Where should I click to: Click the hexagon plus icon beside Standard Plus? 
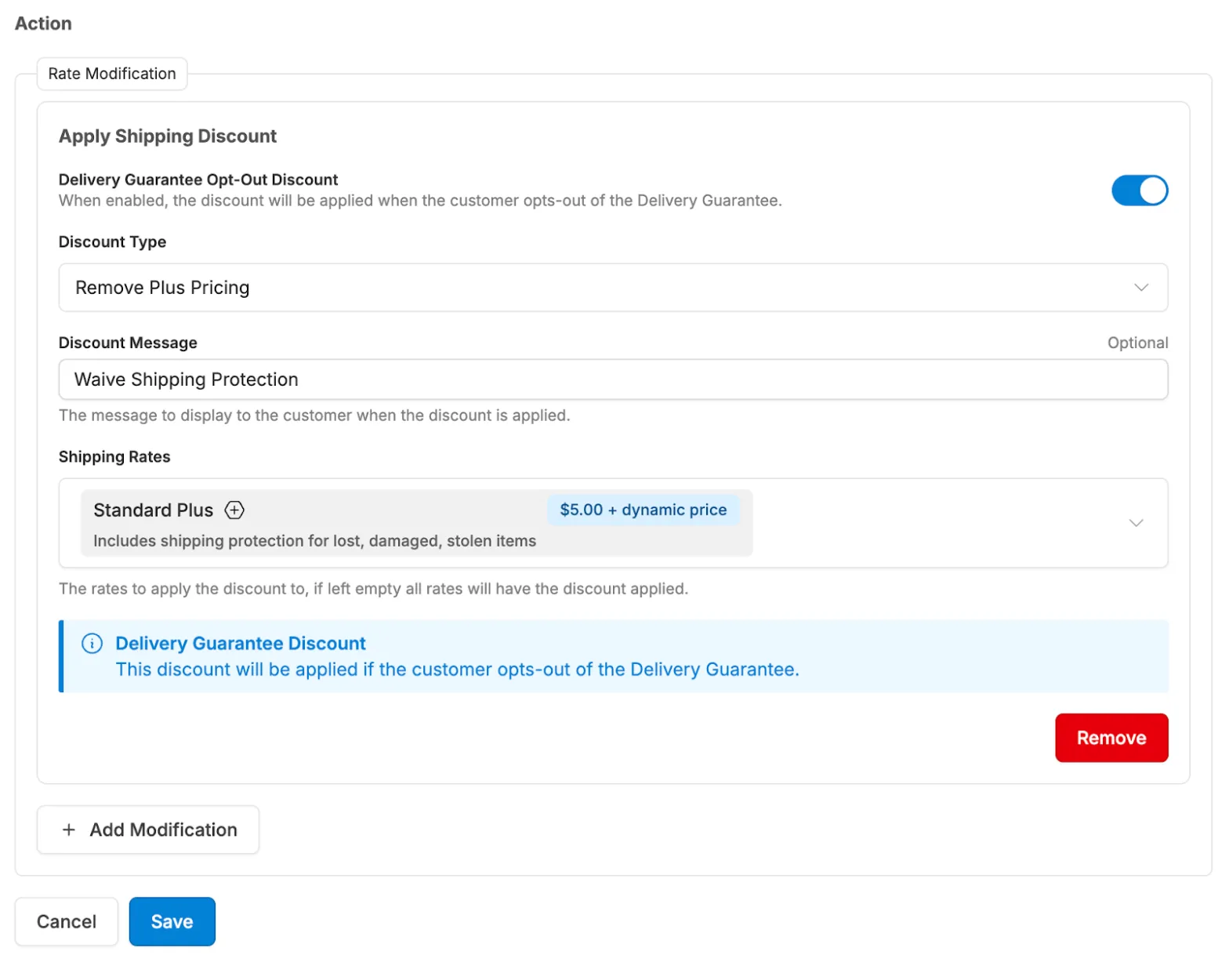pos(234,510)
